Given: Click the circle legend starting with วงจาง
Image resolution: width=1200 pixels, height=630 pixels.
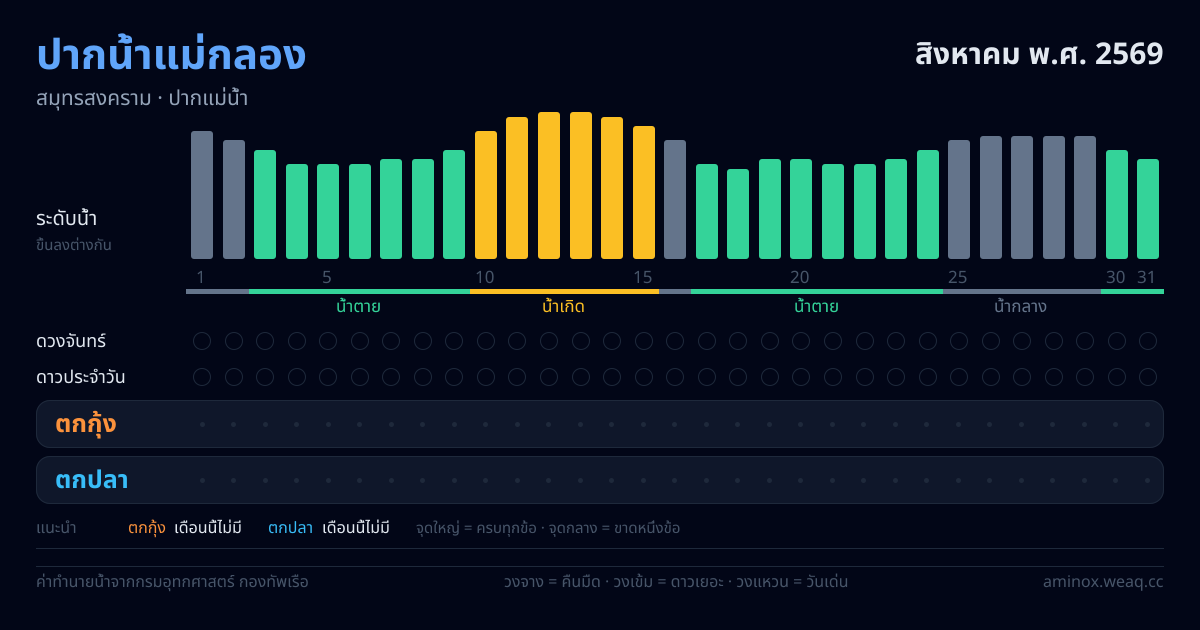Looking at the screenshot, I should (676, 581).
